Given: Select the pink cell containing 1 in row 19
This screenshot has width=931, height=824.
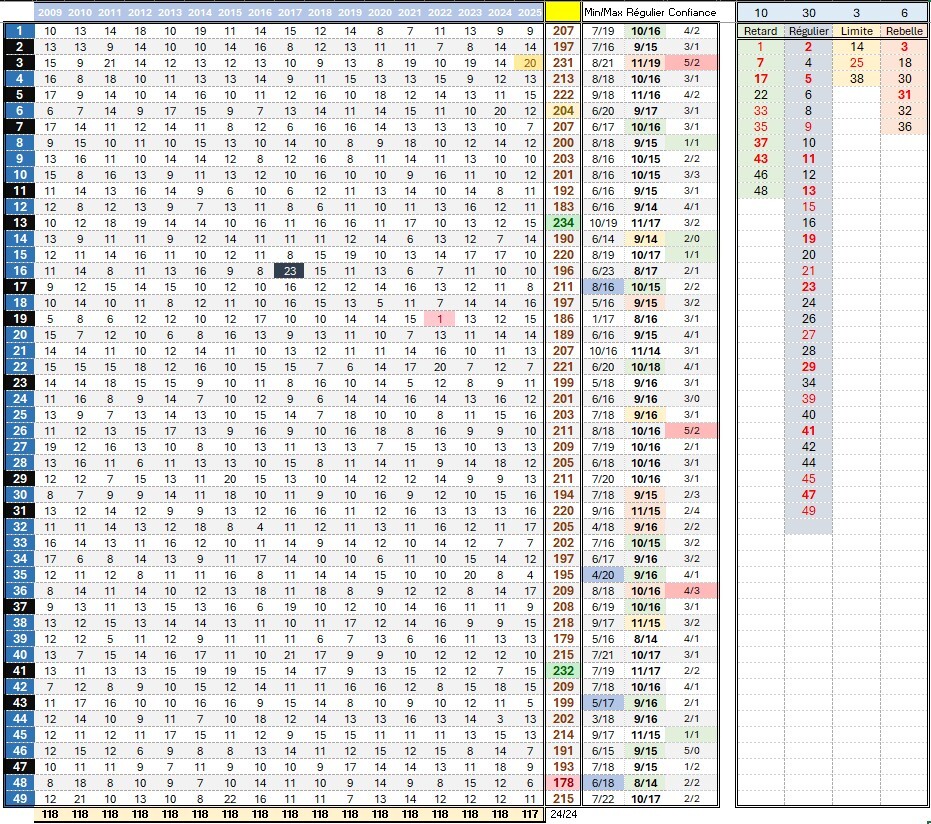Looking at the screenshot, I should coord(439,318).
